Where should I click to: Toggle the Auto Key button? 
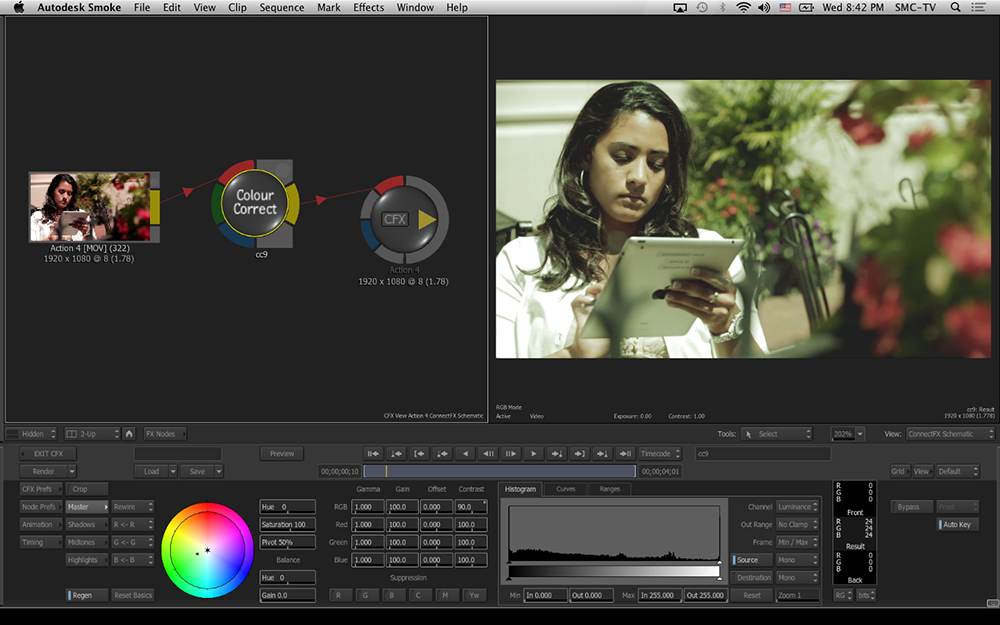(x=958, y=525)
